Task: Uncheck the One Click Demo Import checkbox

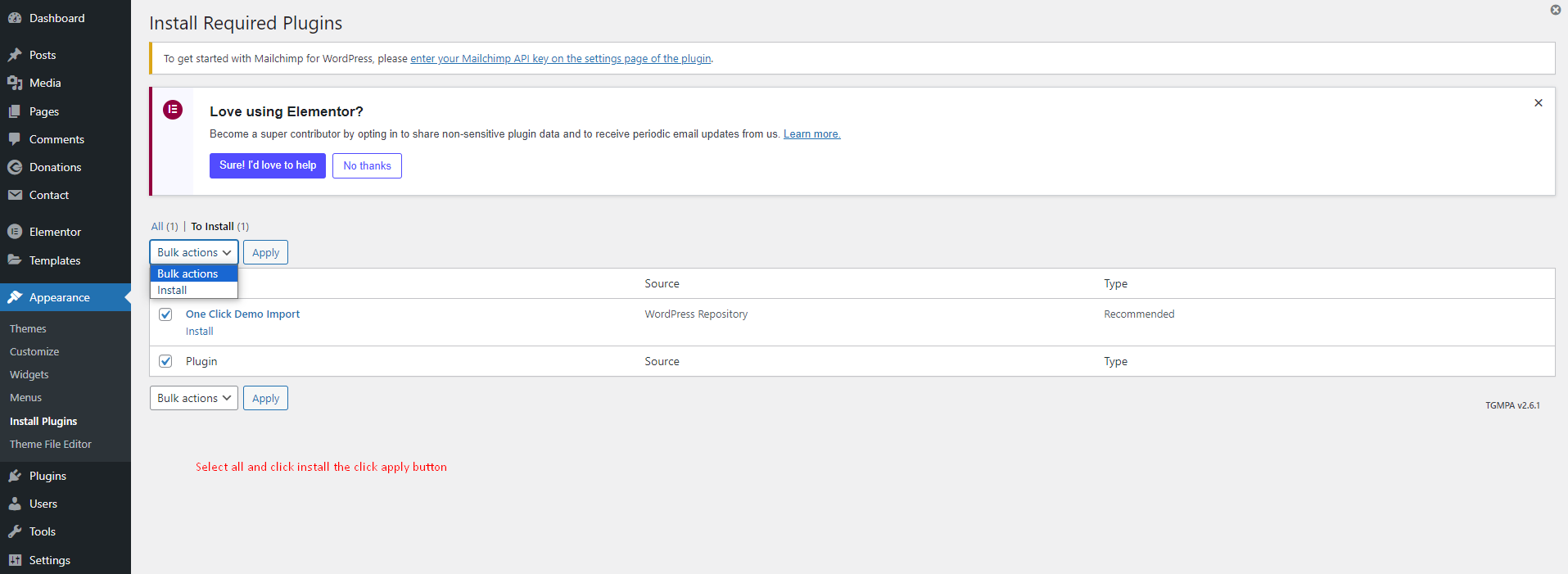Action: tap(165, 314)
